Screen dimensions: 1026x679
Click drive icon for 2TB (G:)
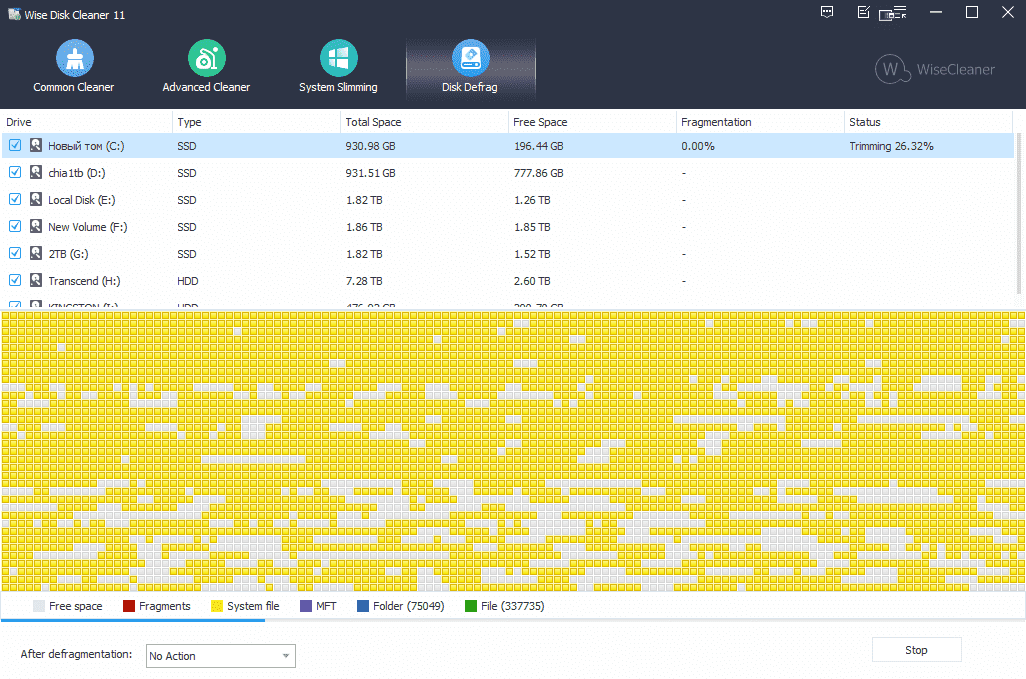coord(36,253)
